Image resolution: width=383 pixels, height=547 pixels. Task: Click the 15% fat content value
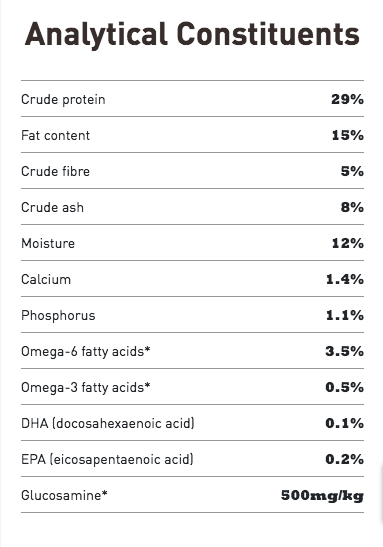point(348,135)
